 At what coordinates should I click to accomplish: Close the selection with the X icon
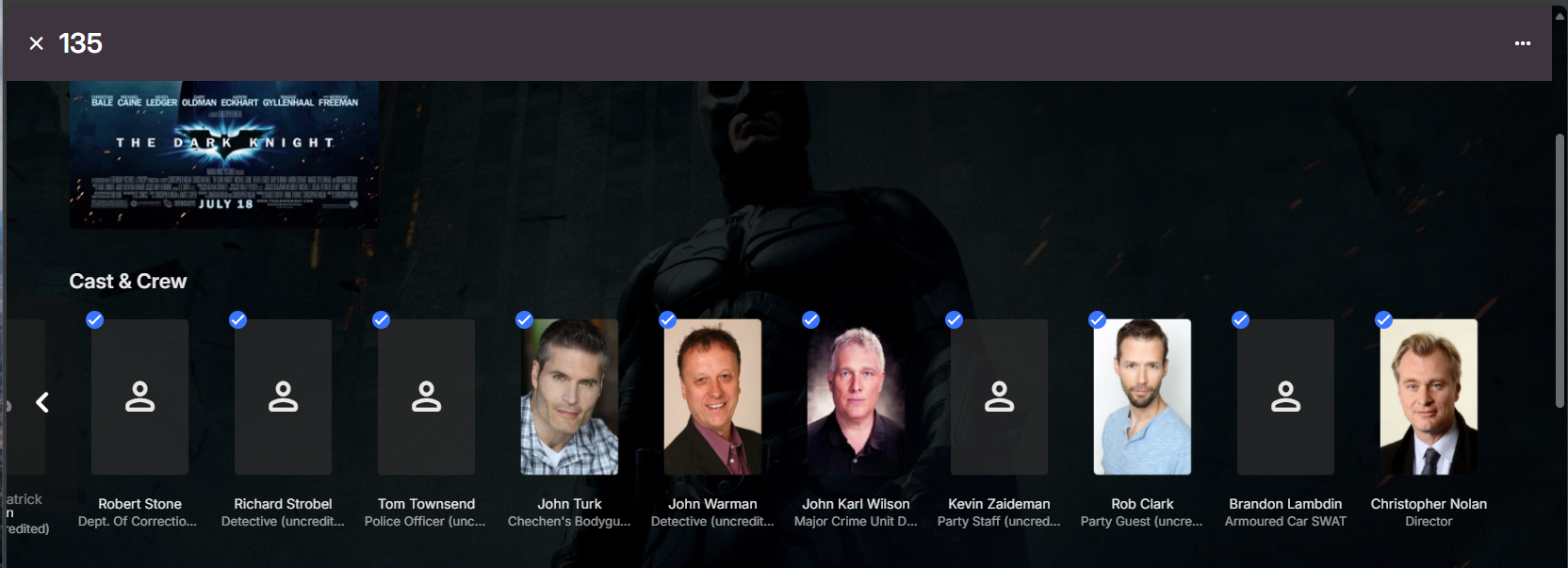tap(37, 43)
